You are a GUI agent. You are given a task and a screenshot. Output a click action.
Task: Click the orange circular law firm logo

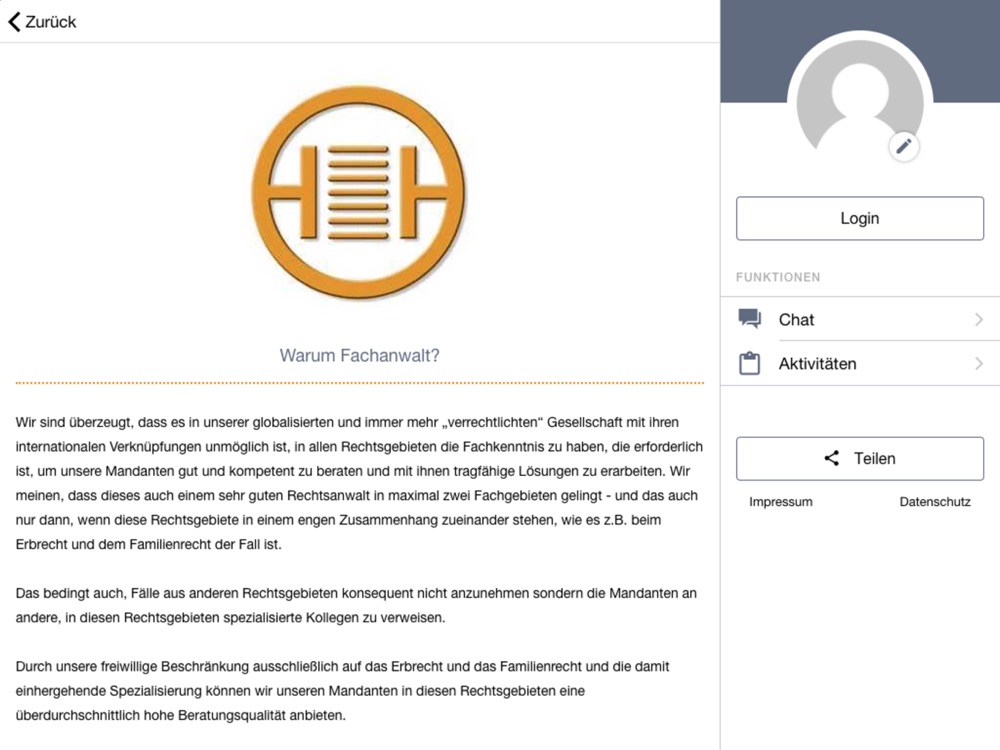tap(358, 193)
